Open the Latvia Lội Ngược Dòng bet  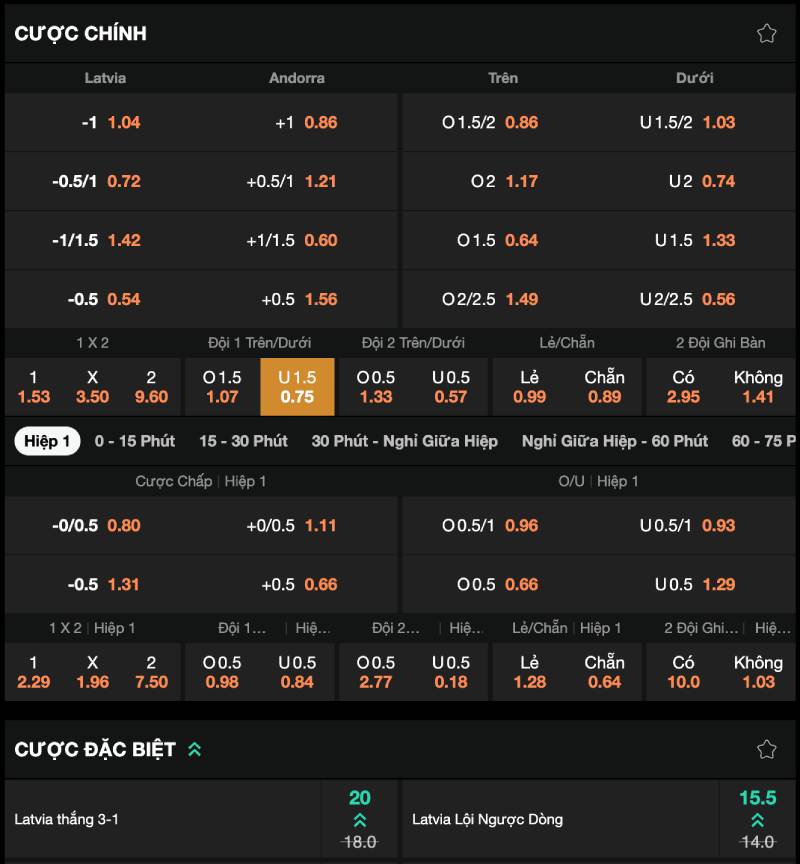[x=560, y=820]
